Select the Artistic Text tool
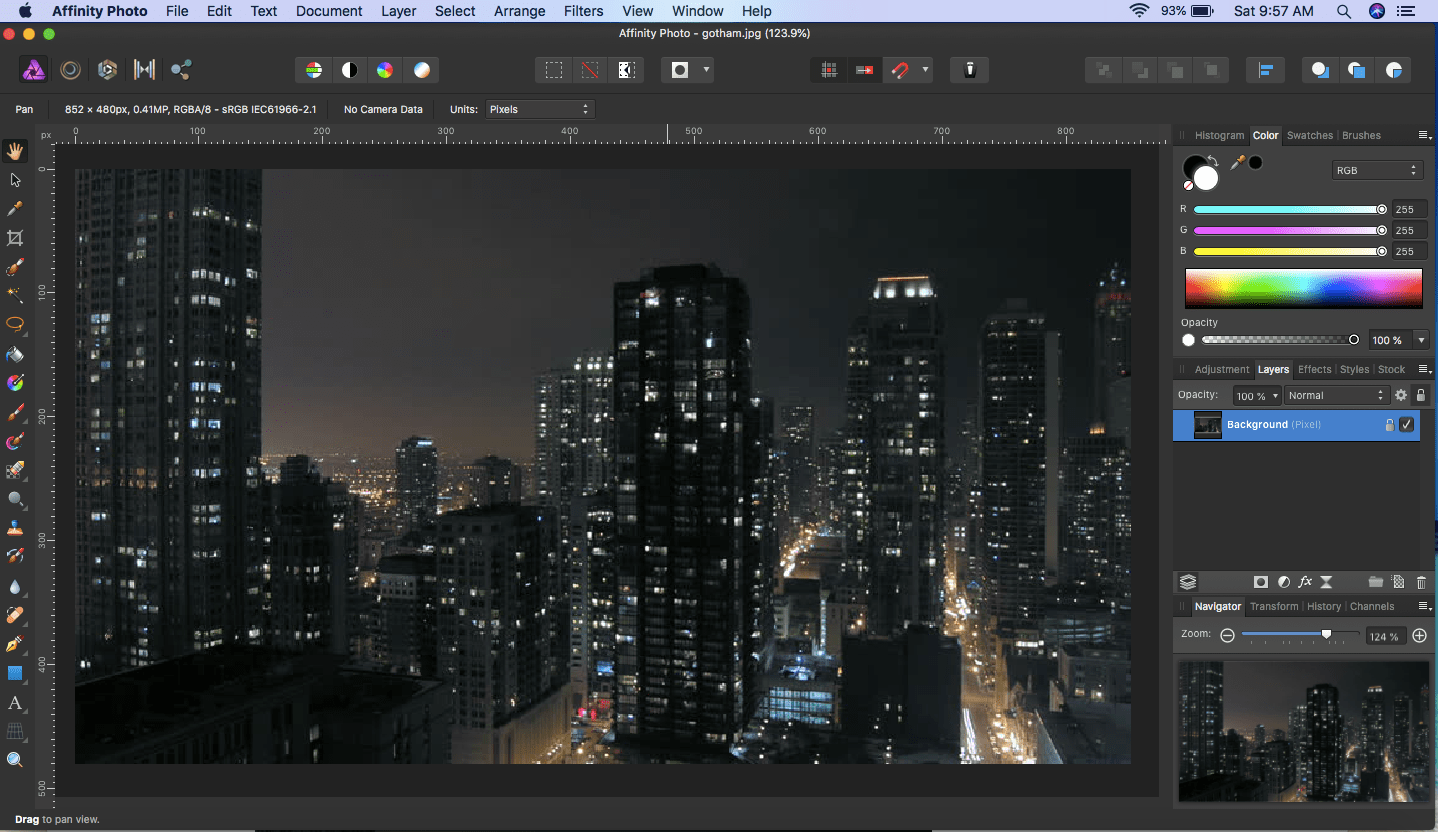Image resolution: width=1438 pixels, height=832 pixels. click(15, 703)
